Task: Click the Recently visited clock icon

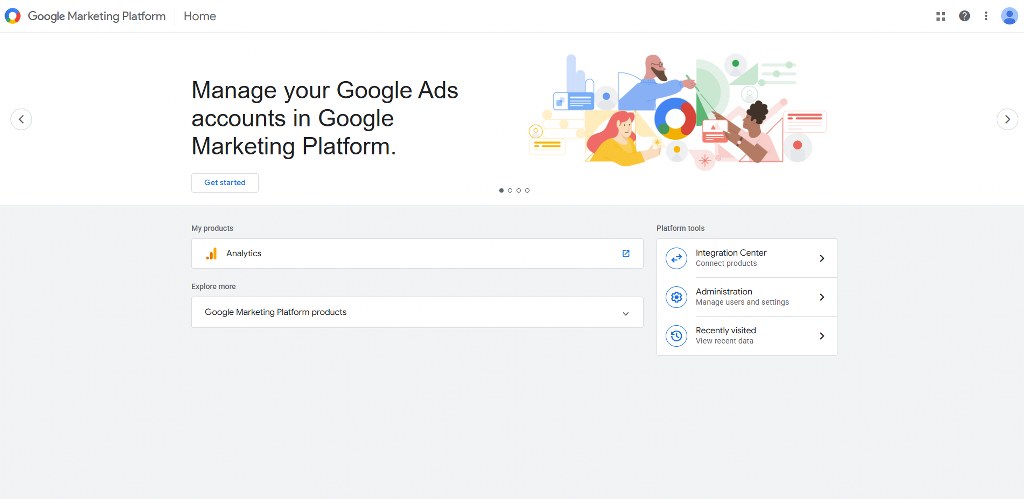Action: pyautogui.click(x=676, y=336)
